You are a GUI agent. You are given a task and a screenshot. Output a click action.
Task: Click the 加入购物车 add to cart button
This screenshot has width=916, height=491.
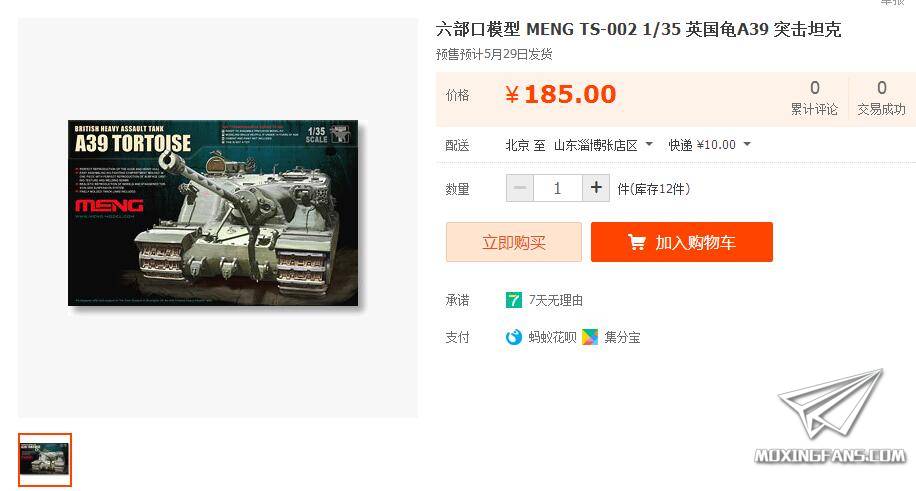682,242
